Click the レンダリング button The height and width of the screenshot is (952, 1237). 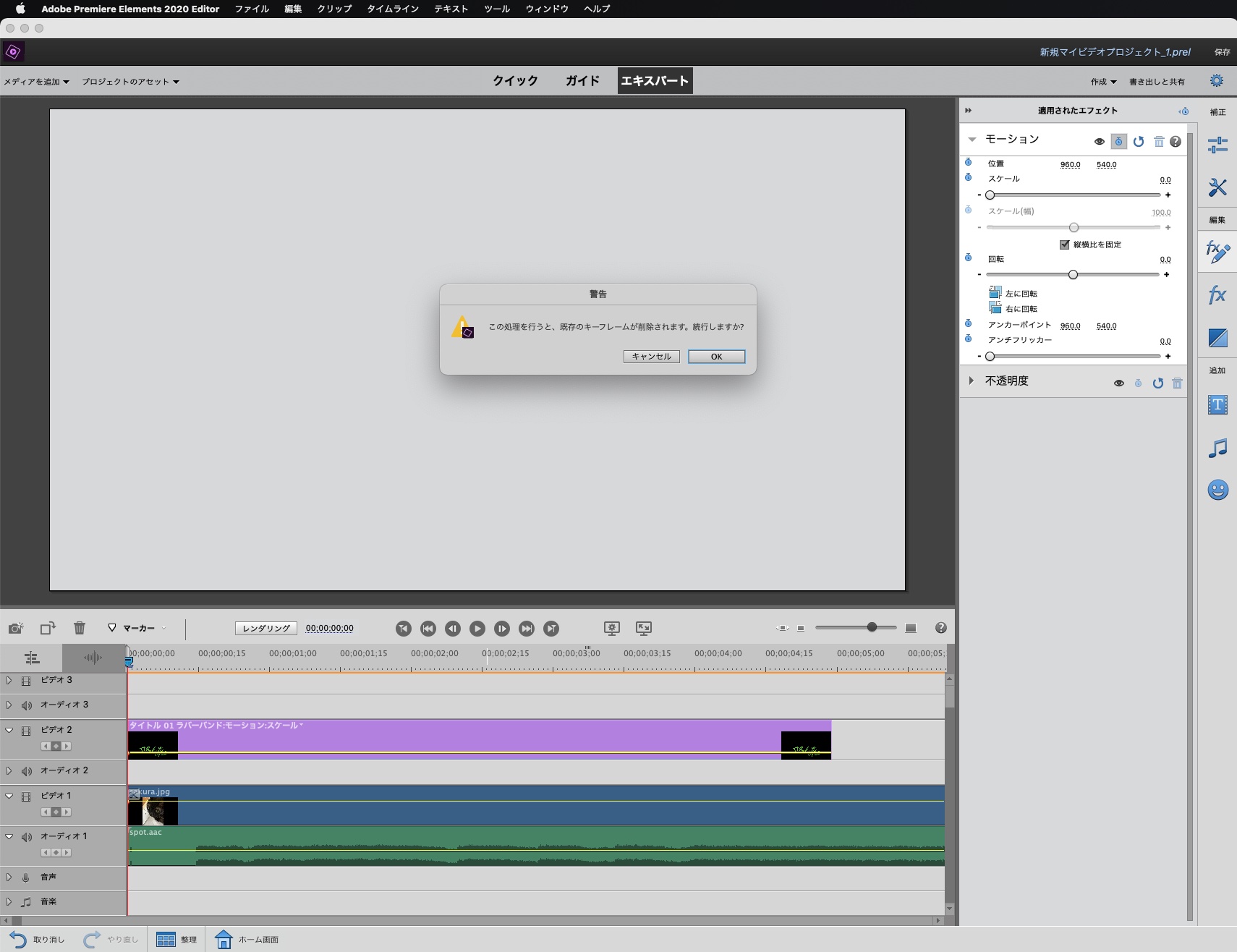click(x=265, y=628)
